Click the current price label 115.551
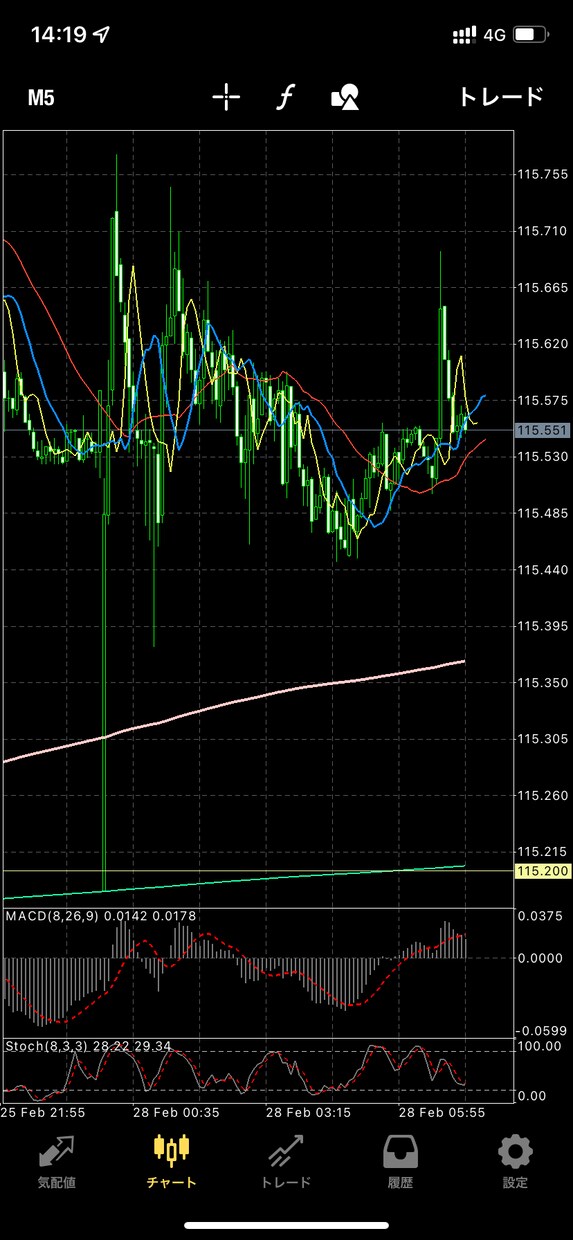This screenshot has width=573, height=1240. pyautogui.click(x=542, y=430)
